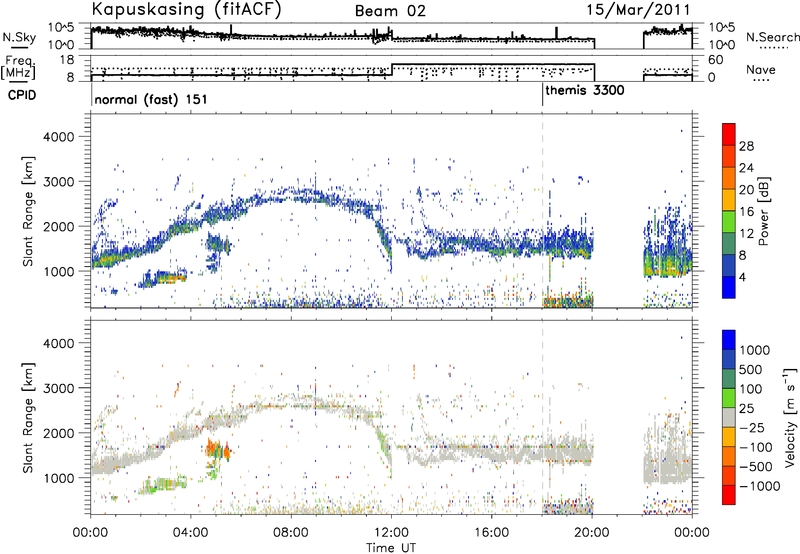Select the 3000 km tick in power panel
Viewport: 800px width, 554px height.
pos(58,182)
